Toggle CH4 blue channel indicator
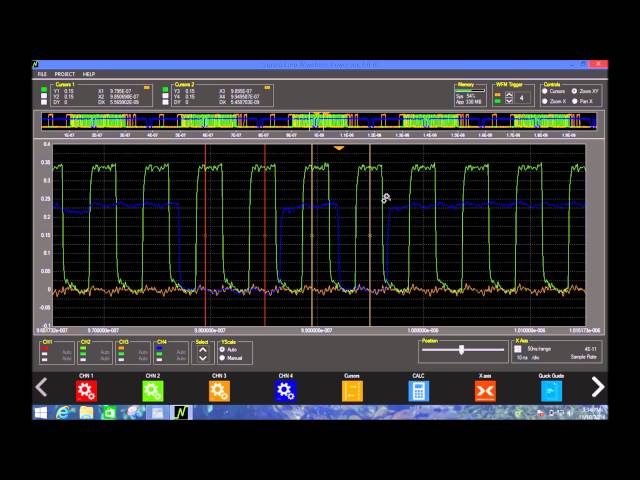The width and height of the screenshot is (640, 480). tap(159, 349)
